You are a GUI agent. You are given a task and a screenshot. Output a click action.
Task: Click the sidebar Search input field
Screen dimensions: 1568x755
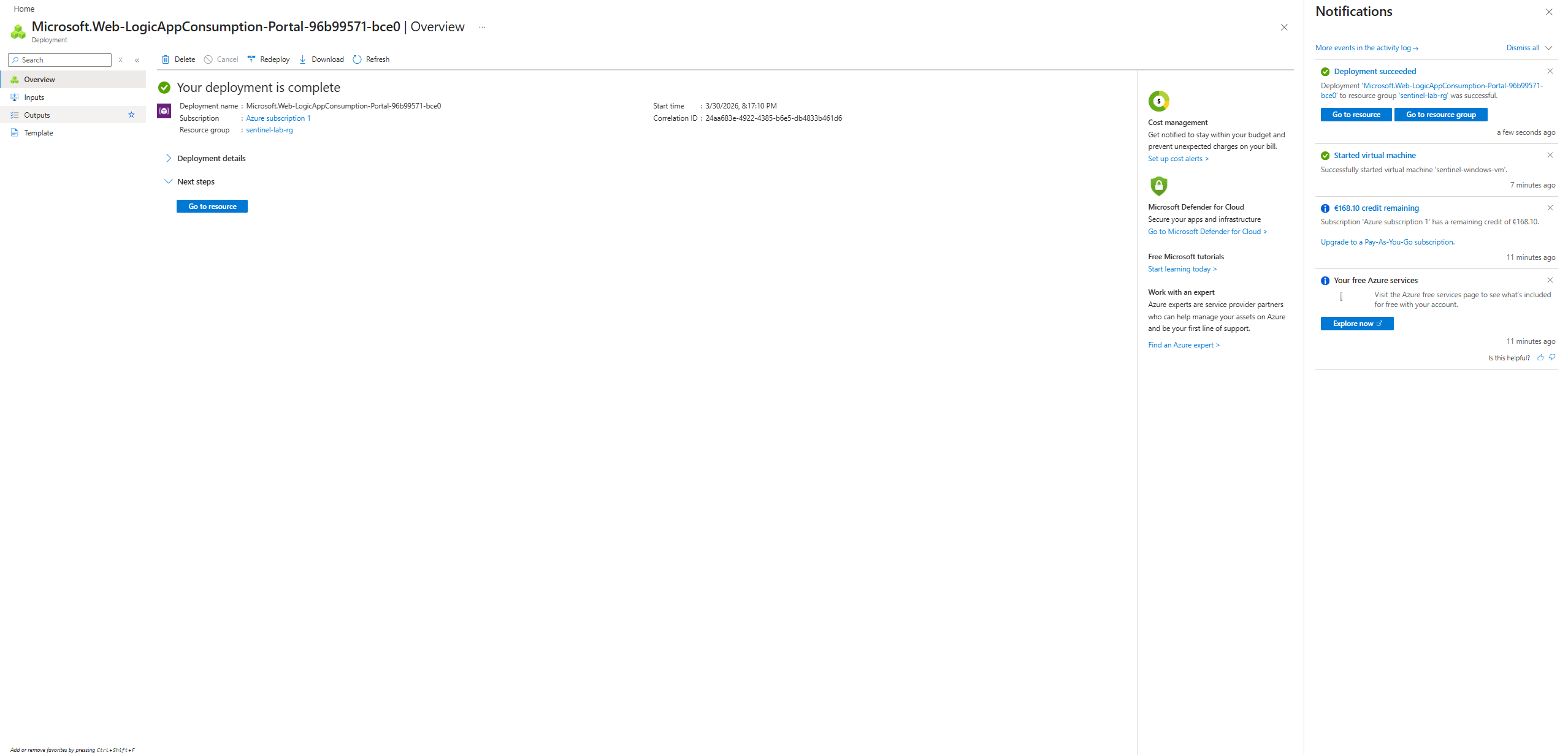pyautogui.click(x=61, y=60)
